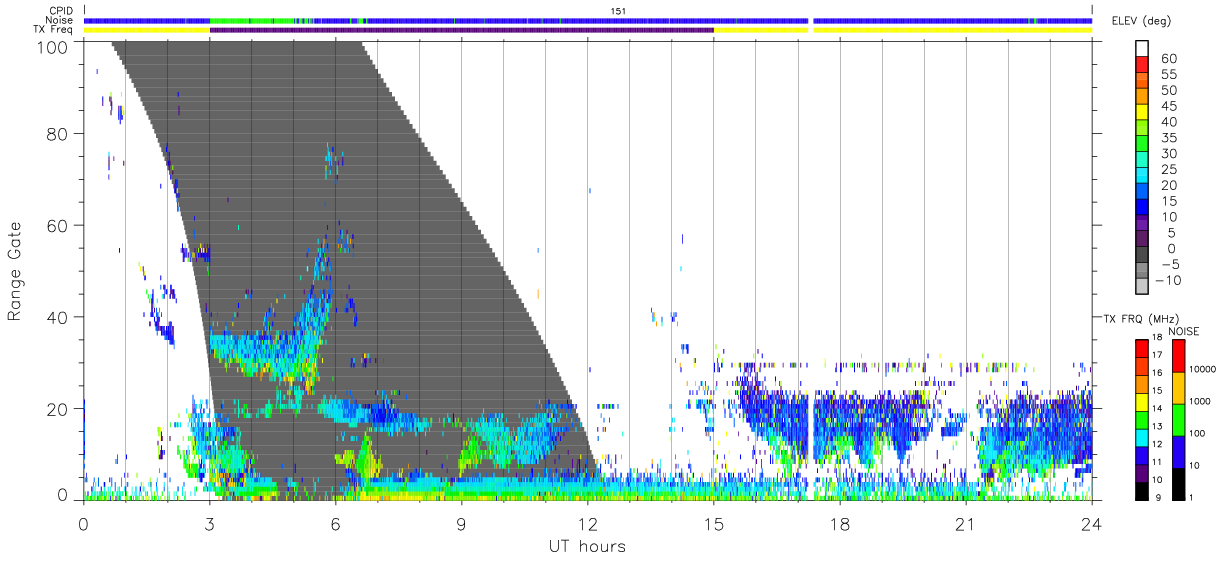Select the 'Noise' label above the plot

click(61, 20)
